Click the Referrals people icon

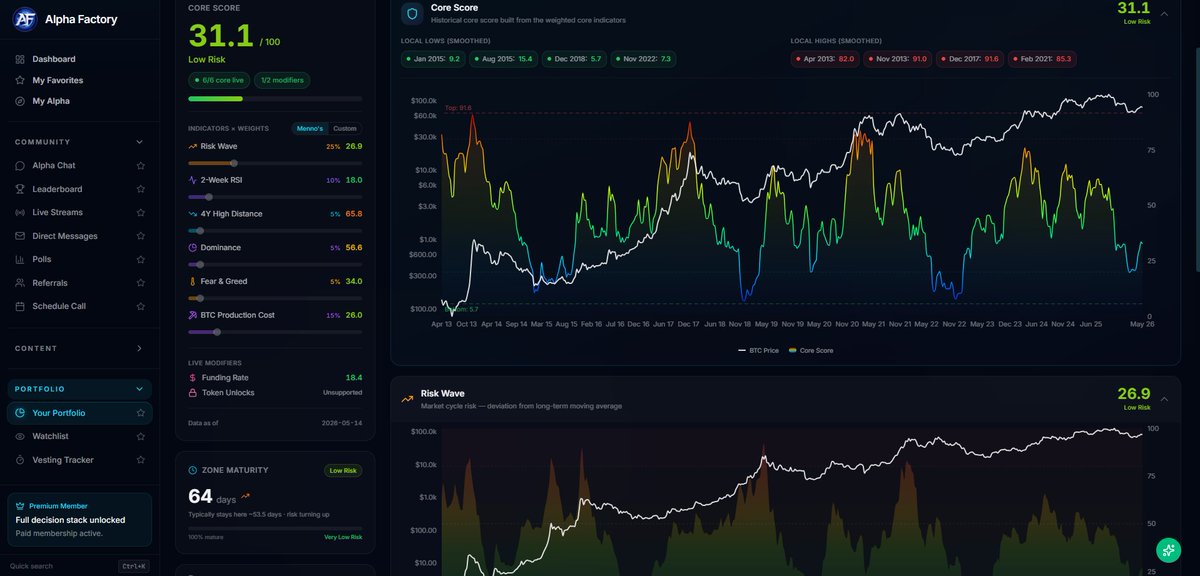point(20,283)
